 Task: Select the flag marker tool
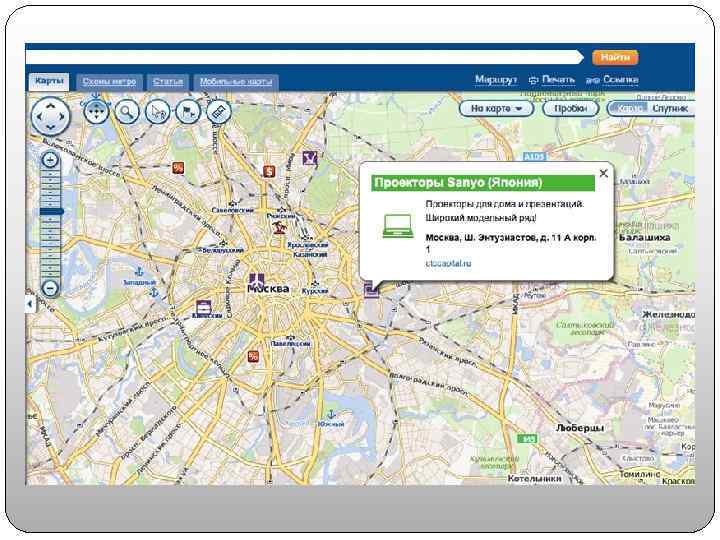pos(188,112)
